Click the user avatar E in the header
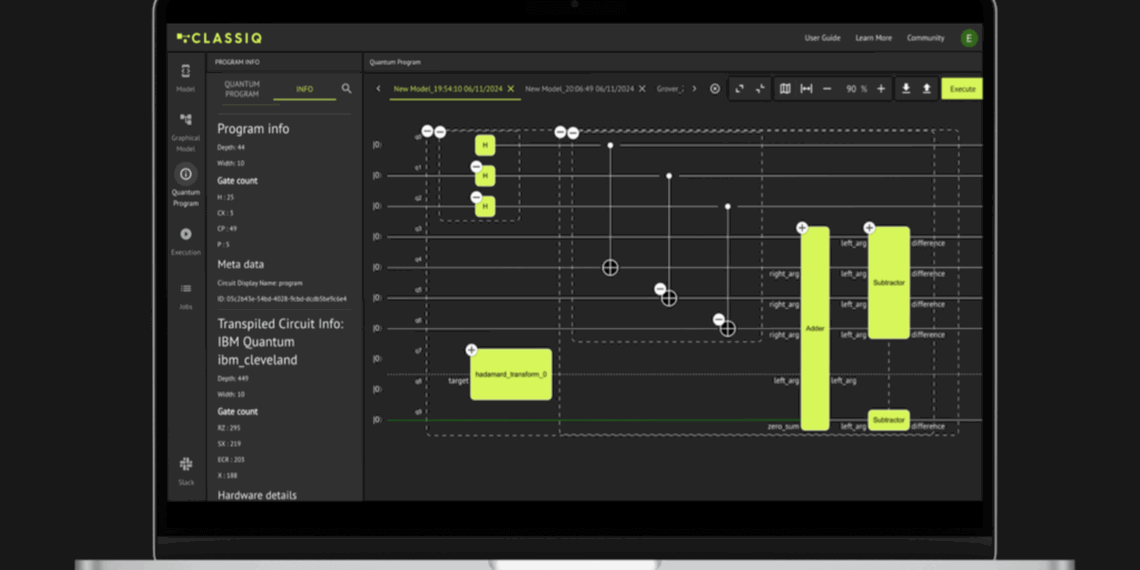This screenshot has width=1140, height=570. [x=968, y=38]
